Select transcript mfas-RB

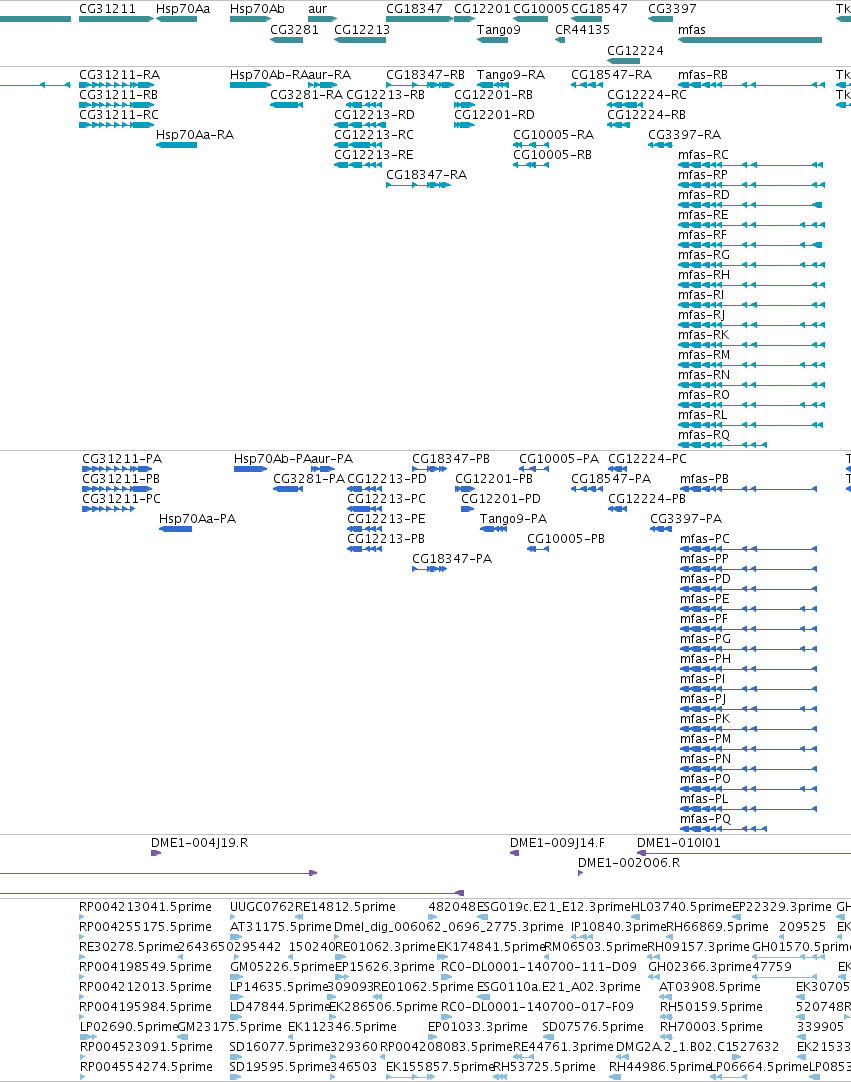pyautogui.click(x=751, y=85)
